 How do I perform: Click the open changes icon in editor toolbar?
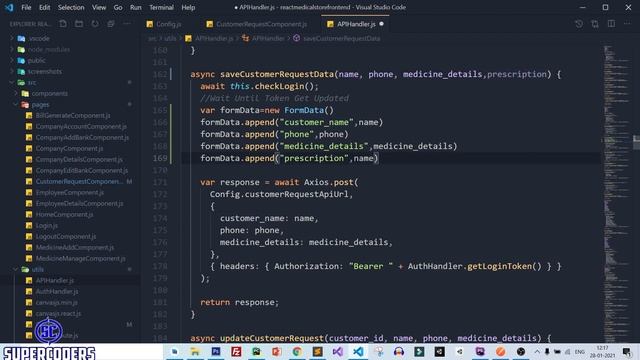pyautogui.click(x=595, y=24)
